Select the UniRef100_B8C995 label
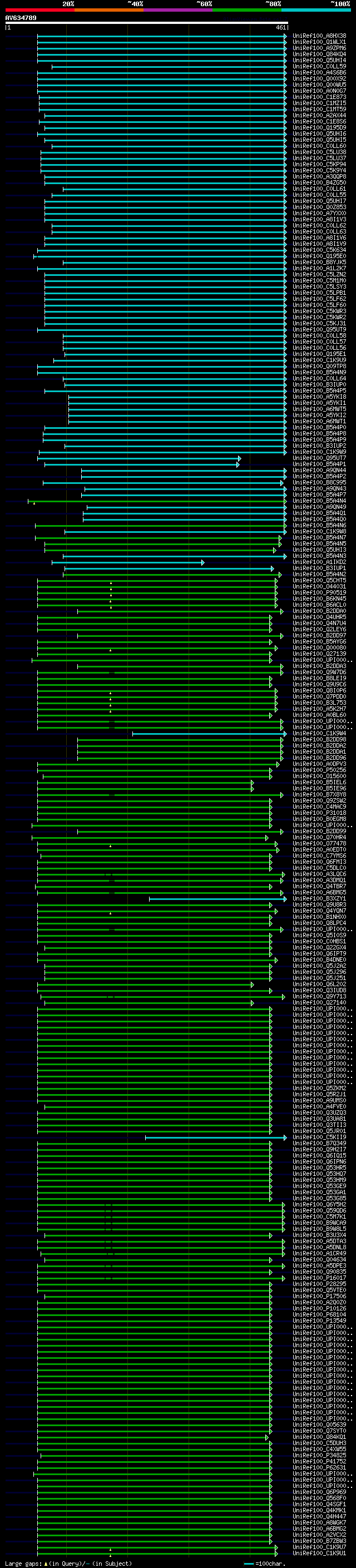The image size is (356, 1568). (319, 482)
